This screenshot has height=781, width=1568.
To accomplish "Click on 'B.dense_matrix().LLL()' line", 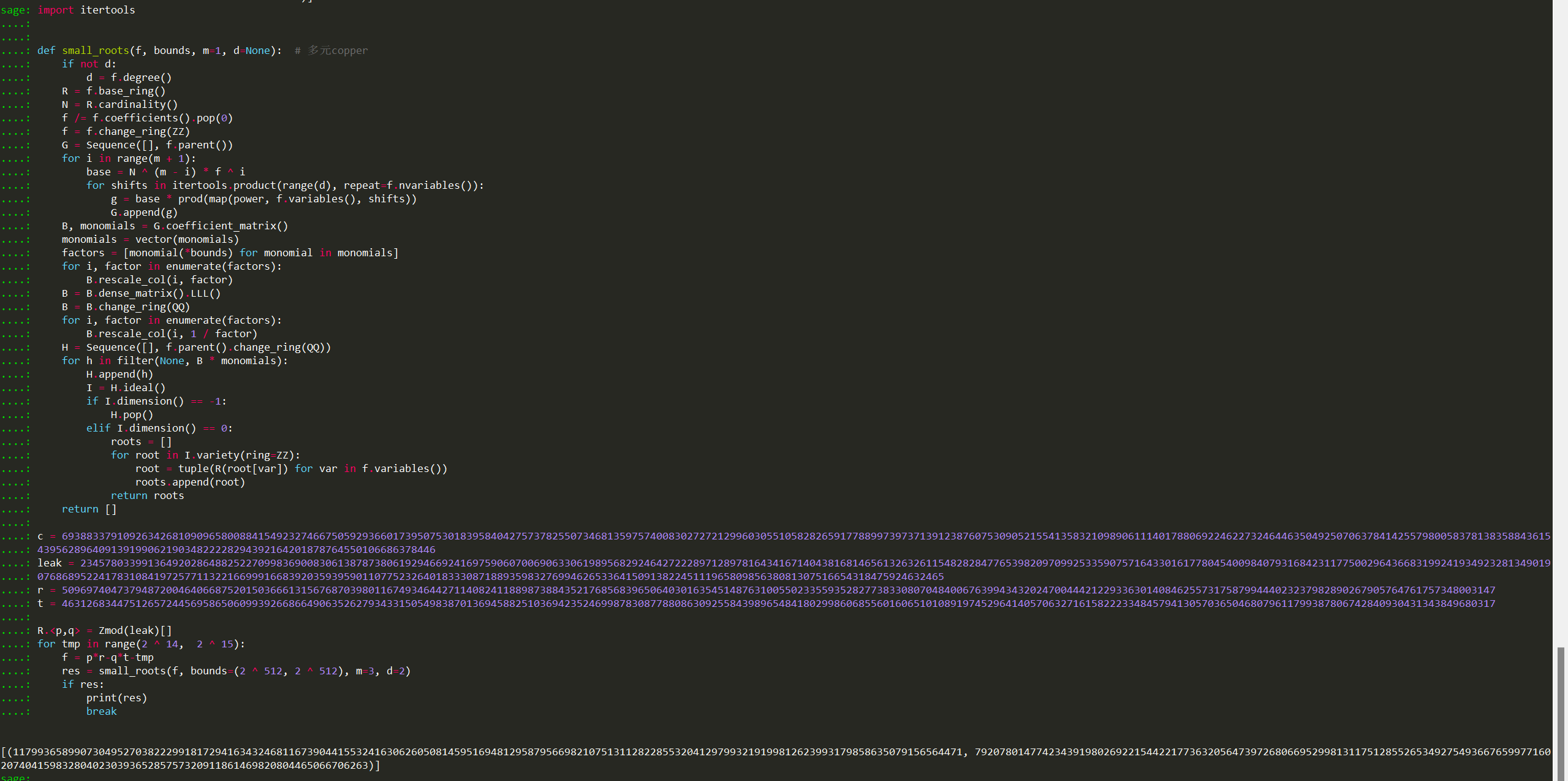I will point(153,293).
